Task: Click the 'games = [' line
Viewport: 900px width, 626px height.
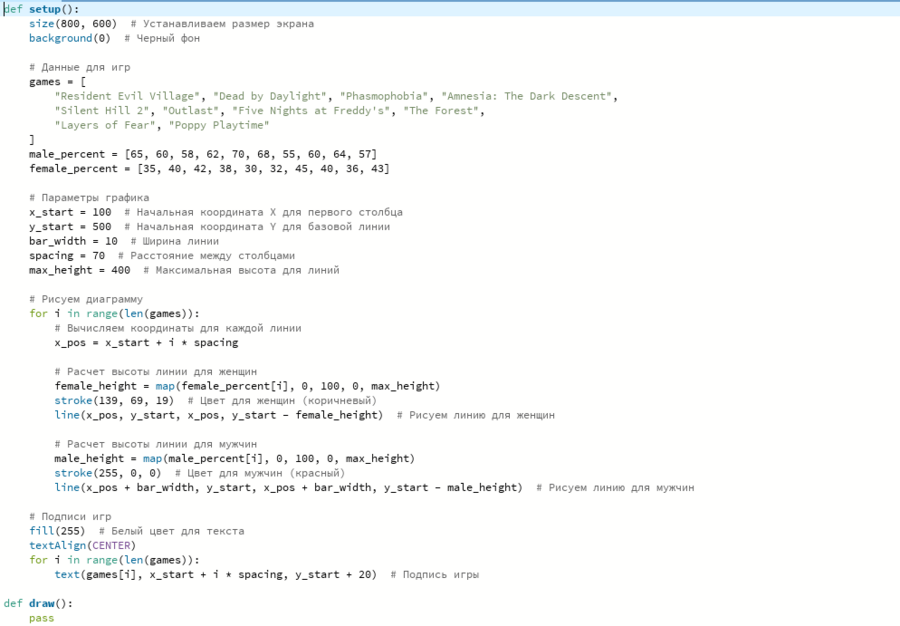Action: click(57, 82)
